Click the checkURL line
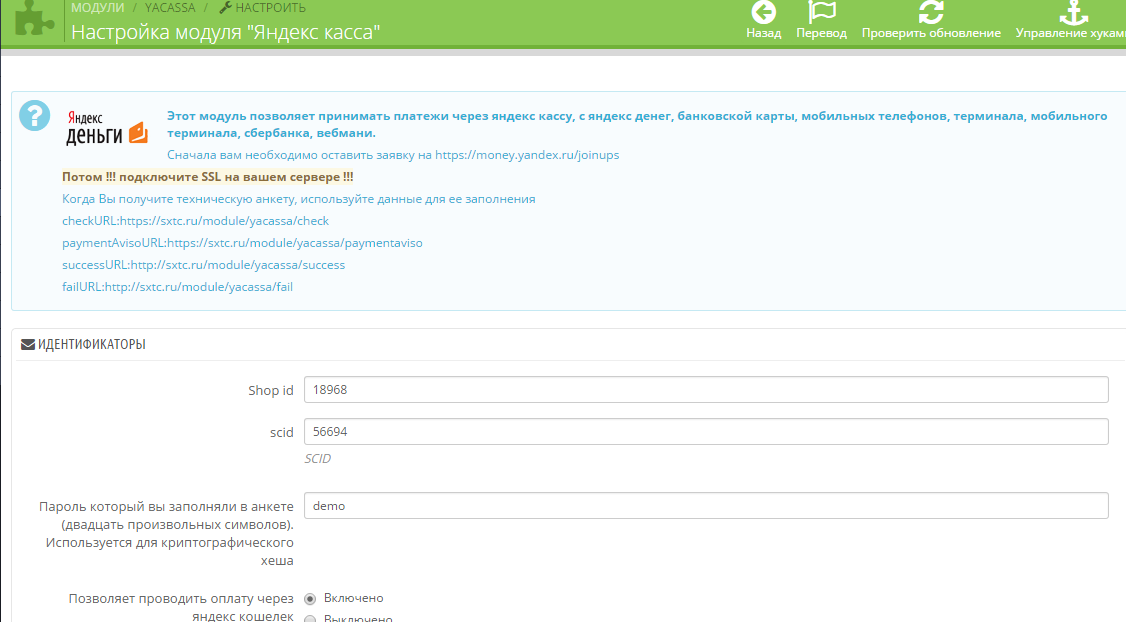The image size is (1126, 622). pos(195,221)
